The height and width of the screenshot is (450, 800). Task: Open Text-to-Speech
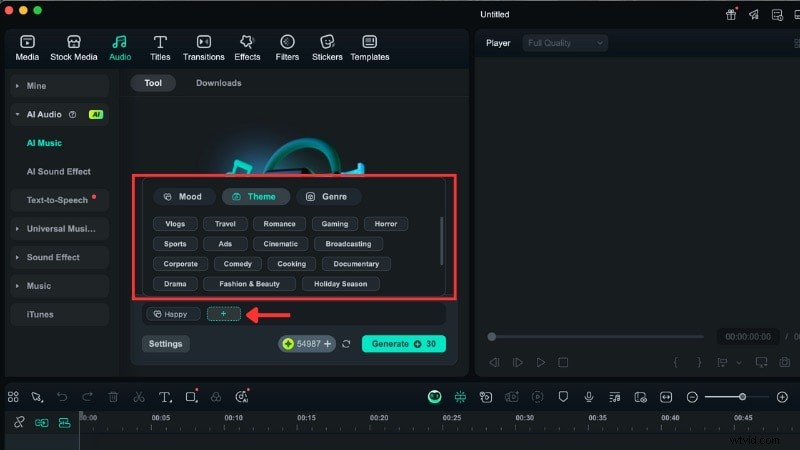(60, 200)
